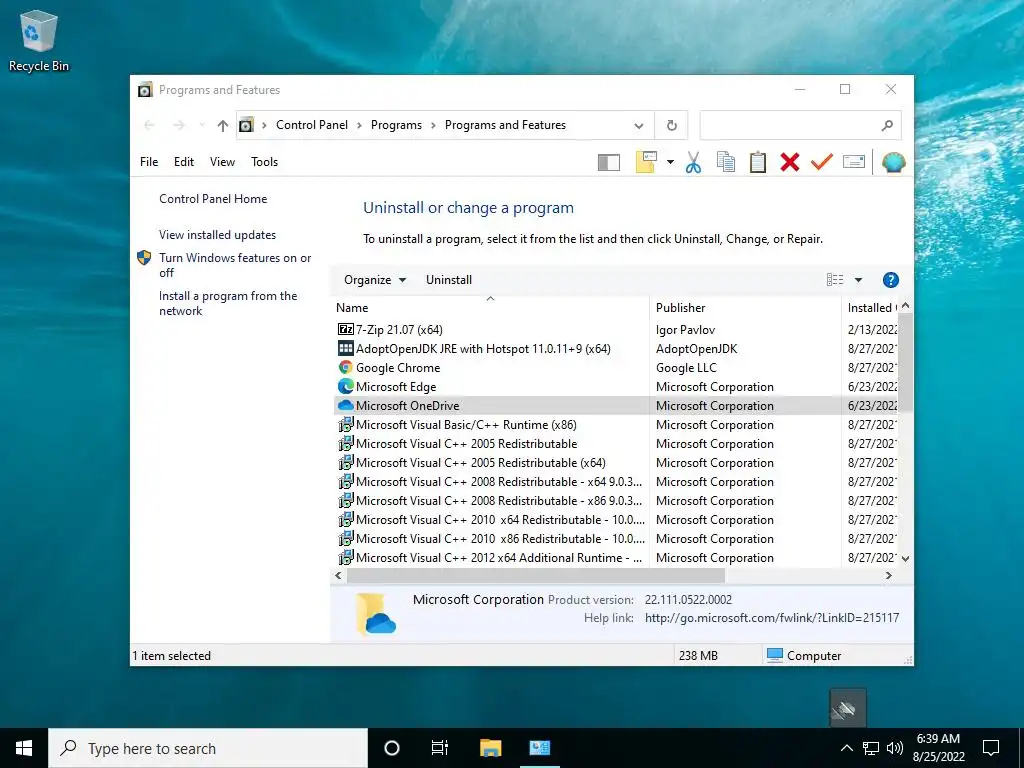Click the horizontal scrollbar left arrow
Image resolution: width=1024 pixels, height=768 pixels.
[338, 575]
